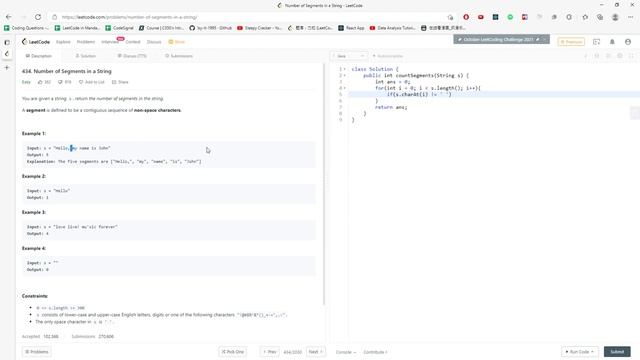
Task: Reload the page with the refresh icon
Action: tap(38, 17)
